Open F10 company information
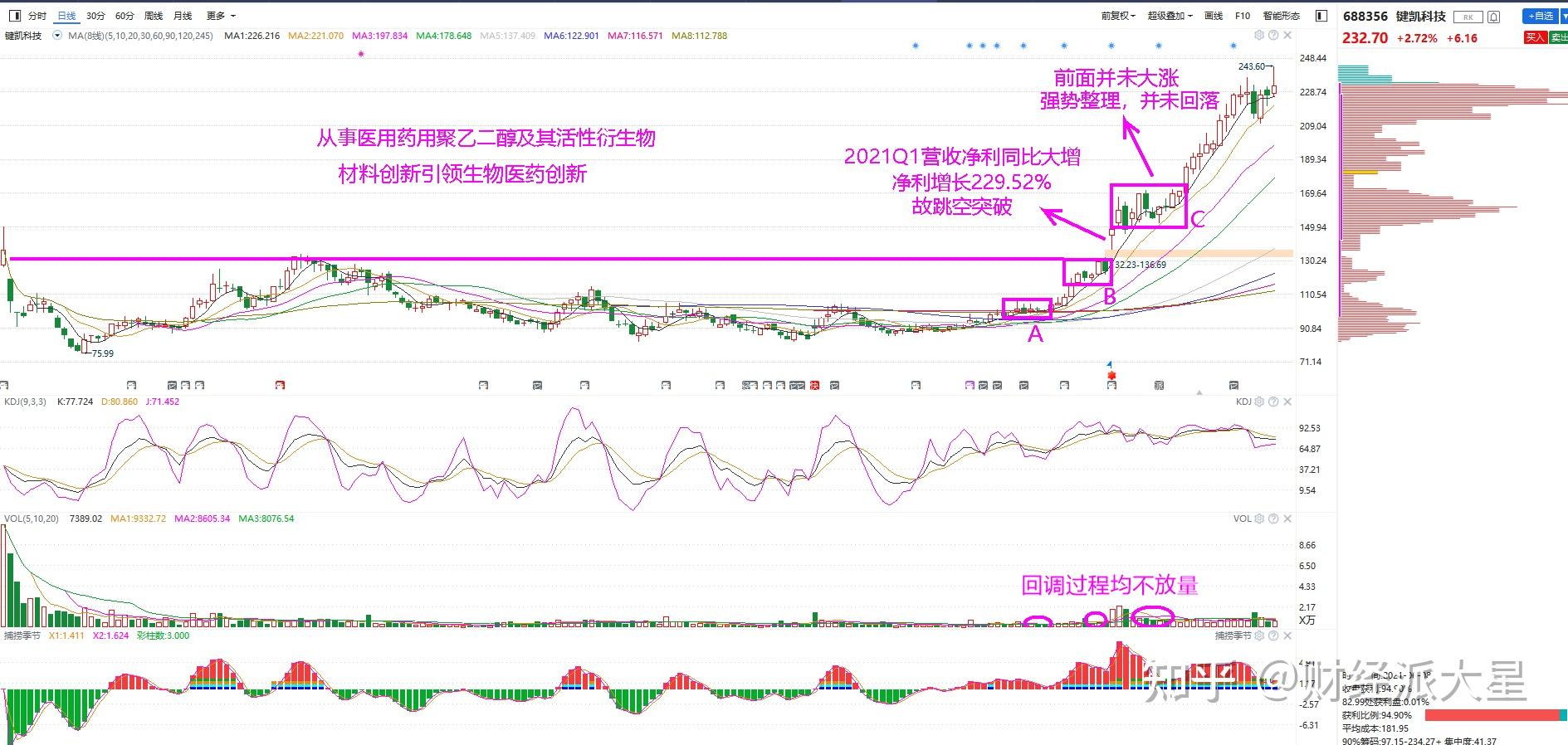Viewport: 1568px width, 745px height. point(1243,16)
